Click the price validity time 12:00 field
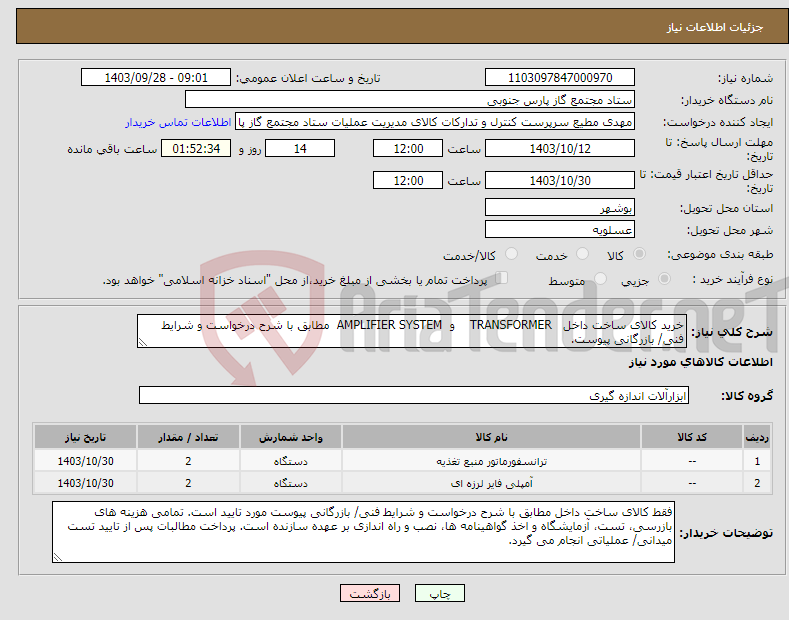This screenshot has width=789, height=620. pyautogui.click(x=408, y=180)
